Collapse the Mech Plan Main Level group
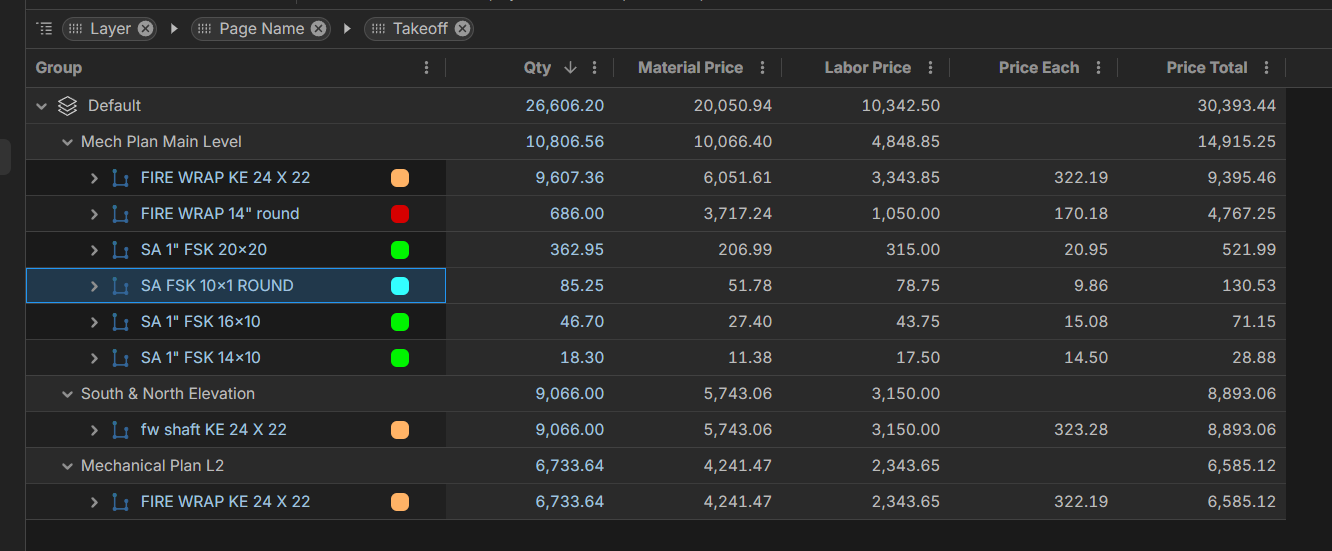 [68, 142]
